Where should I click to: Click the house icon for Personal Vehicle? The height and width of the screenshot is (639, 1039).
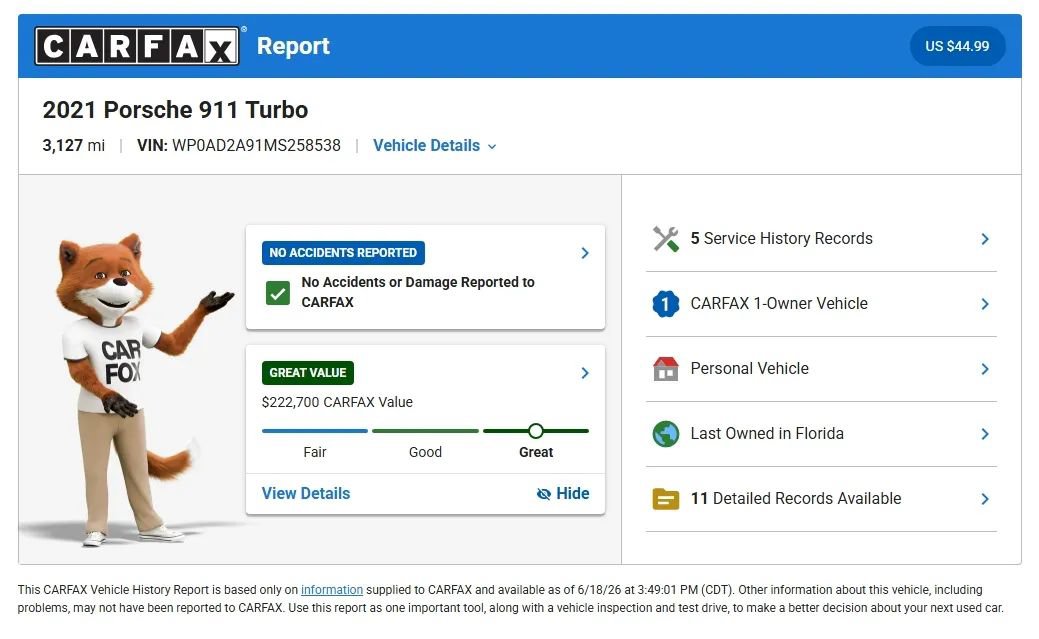click(x=665, y=369)
